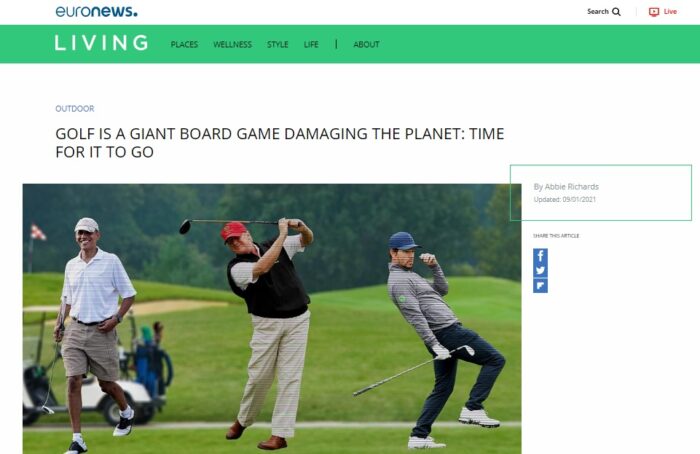
Task: Click the Live text link
Action: [x=670, y=12]
